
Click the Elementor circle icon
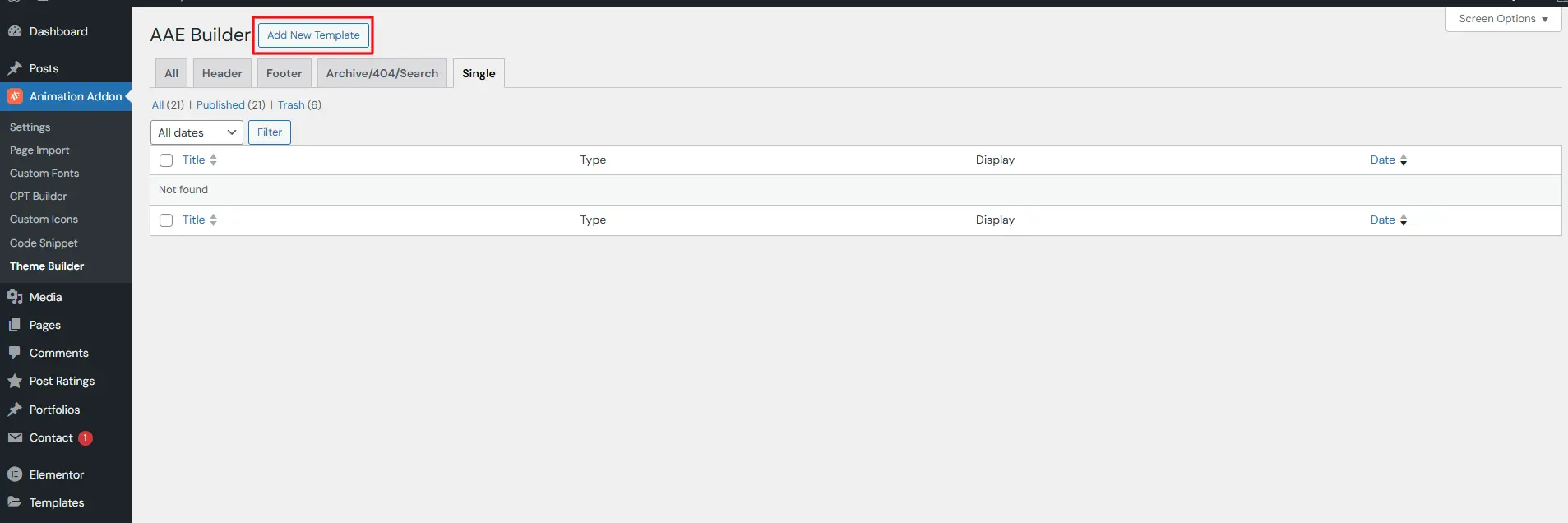click(15, 474)
